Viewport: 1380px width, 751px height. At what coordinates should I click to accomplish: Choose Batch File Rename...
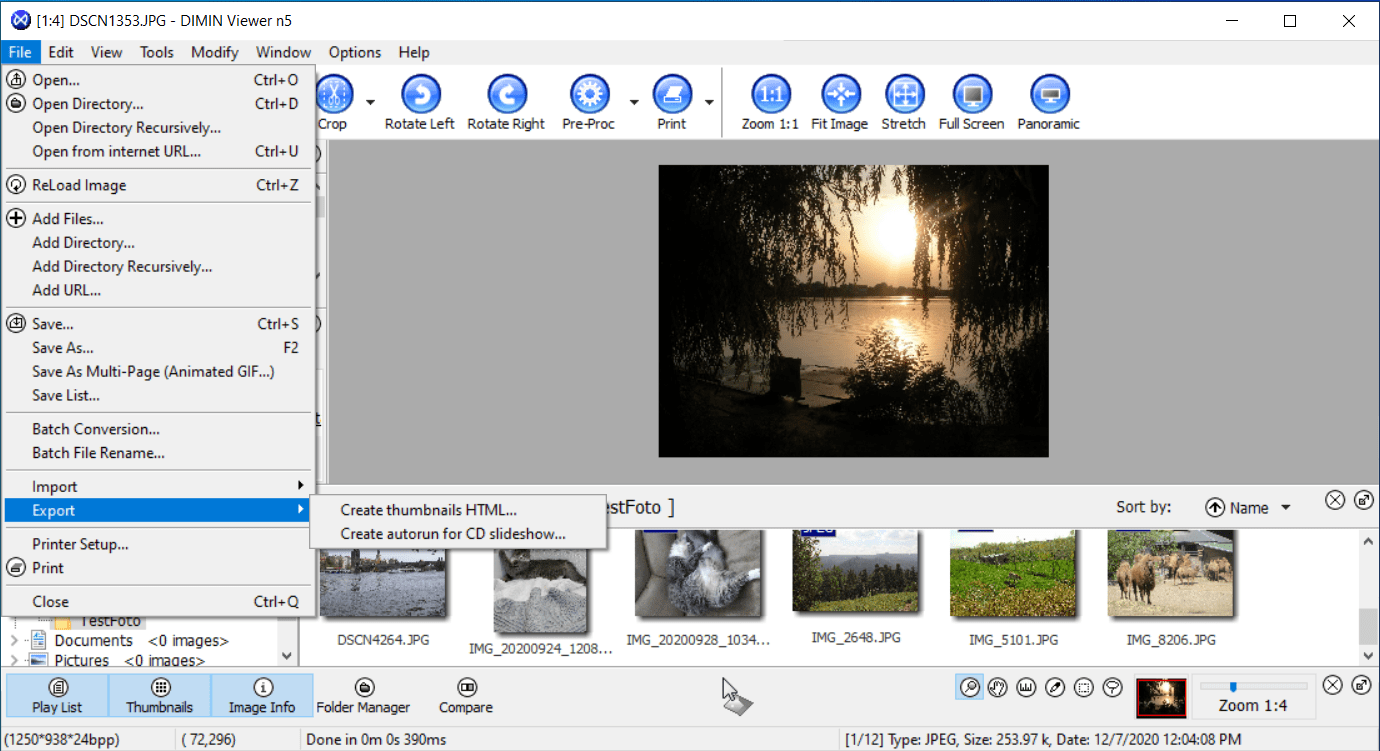[159, 453]
